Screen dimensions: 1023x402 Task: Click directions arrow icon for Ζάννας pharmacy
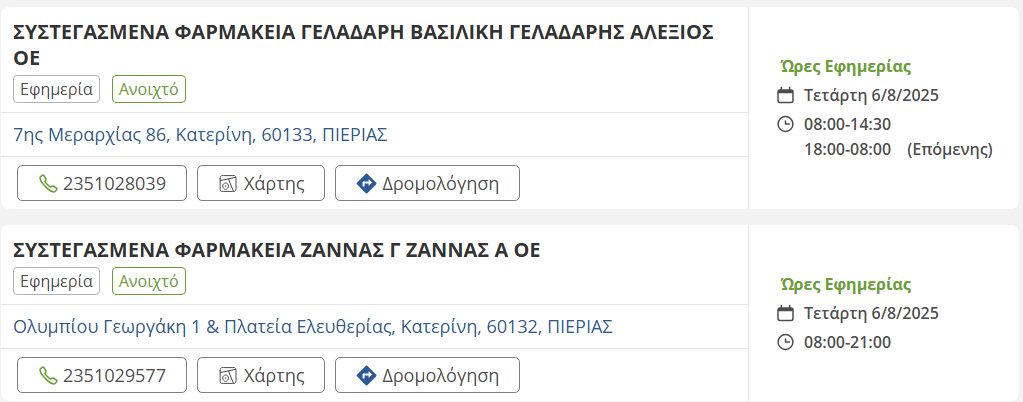(366, 376)
